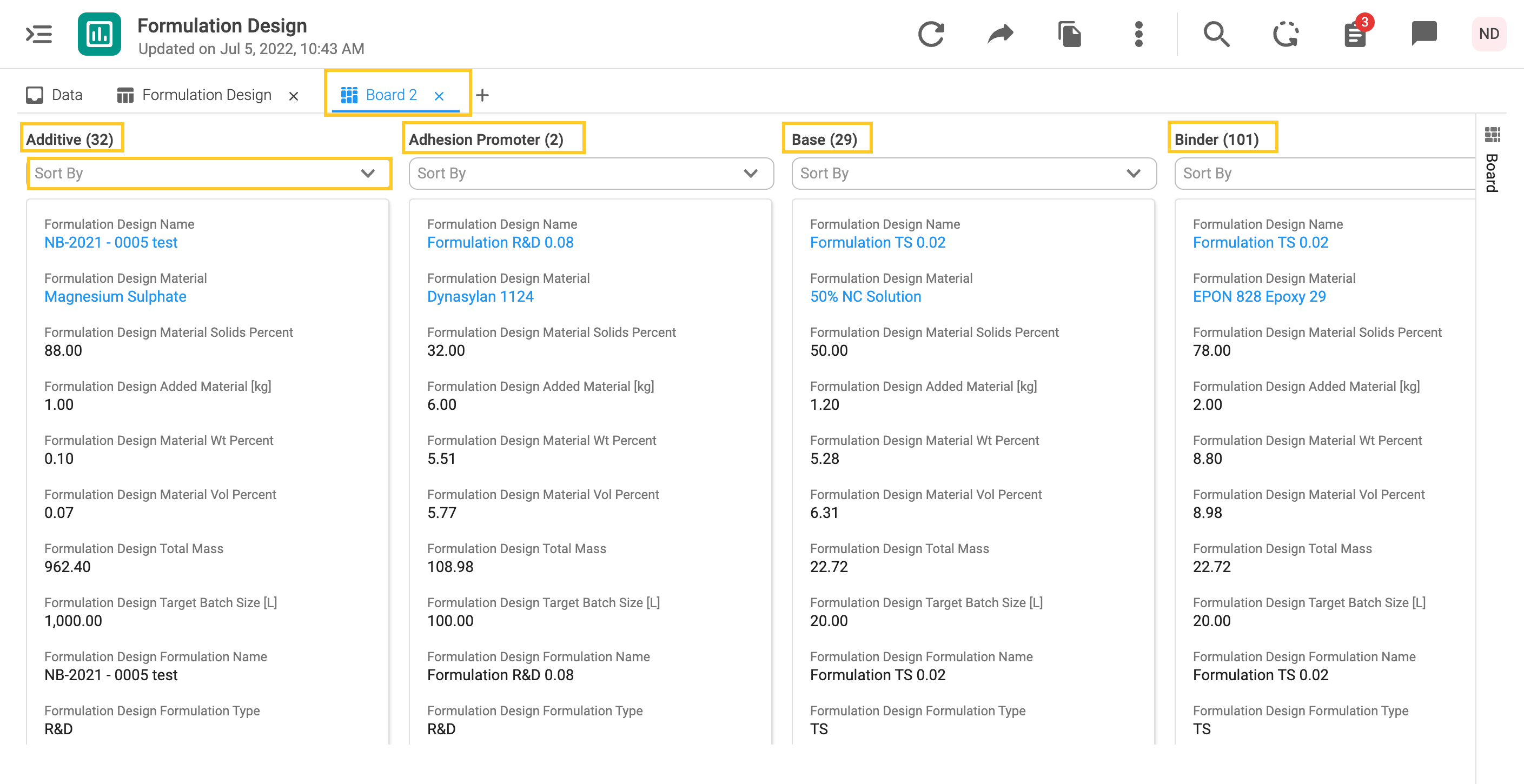The width and height of the screenshot is (1524, 784).
Task: Open notes icon with badge 3
Action: point(1355,34)
